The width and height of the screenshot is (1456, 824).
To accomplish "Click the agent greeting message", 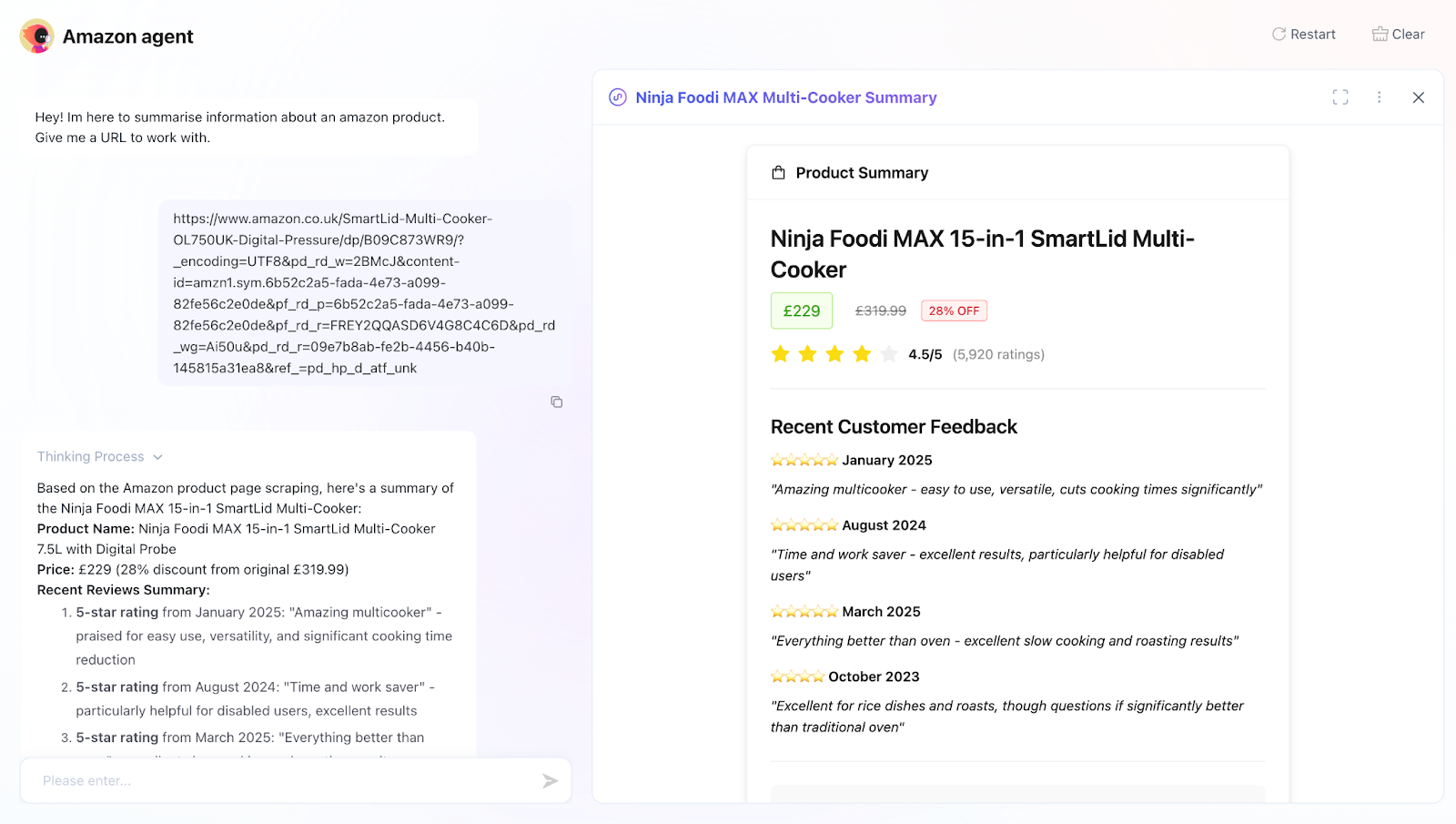I will click(248, 127).
